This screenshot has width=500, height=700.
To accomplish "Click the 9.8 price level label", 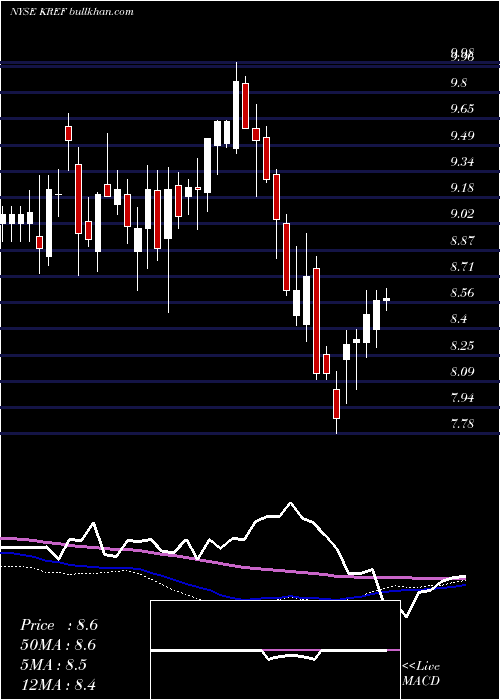I will tap(461, 83).
